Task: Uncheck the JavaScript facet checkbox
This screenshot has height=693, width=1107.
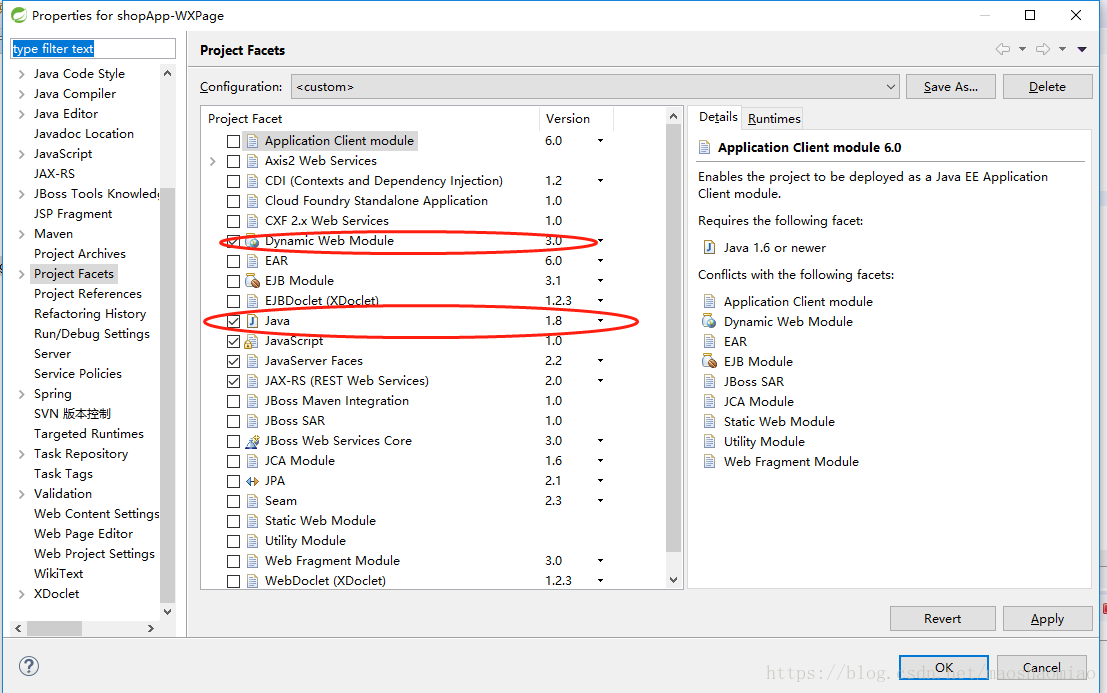Action: tap(233, 342)
